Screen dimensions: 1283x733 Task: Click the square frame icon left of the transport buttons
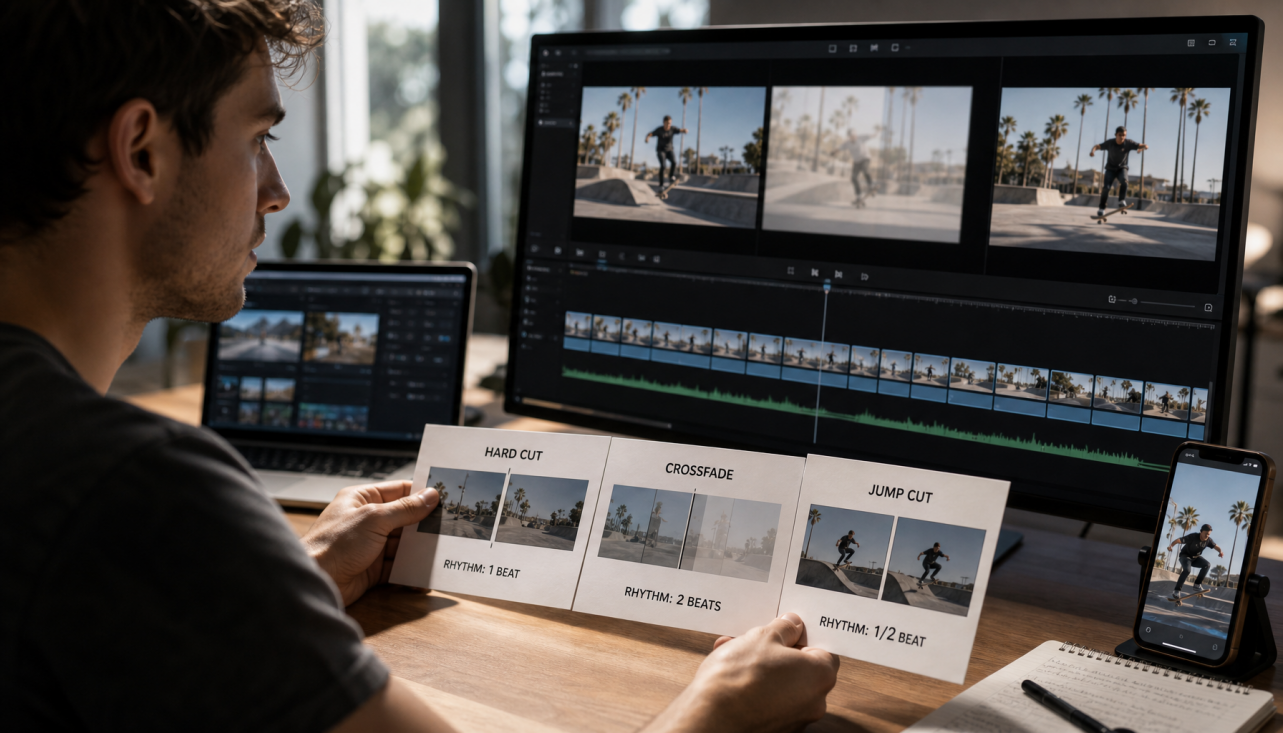click(x=790, y=271)
